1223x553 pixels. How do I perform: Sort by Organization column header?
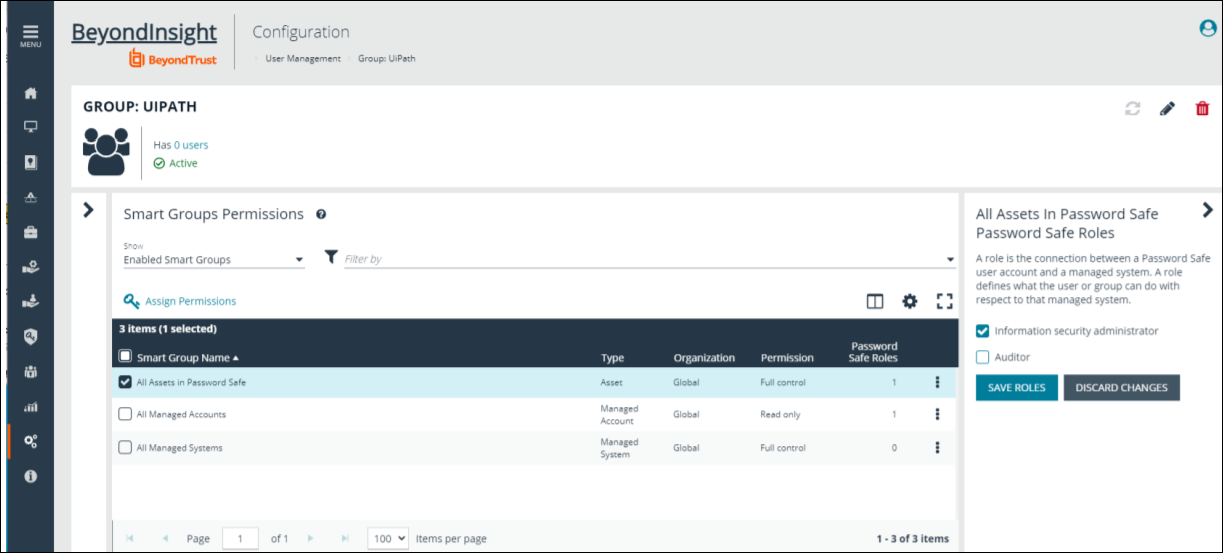pyautogui.click(x=704, y=358)
